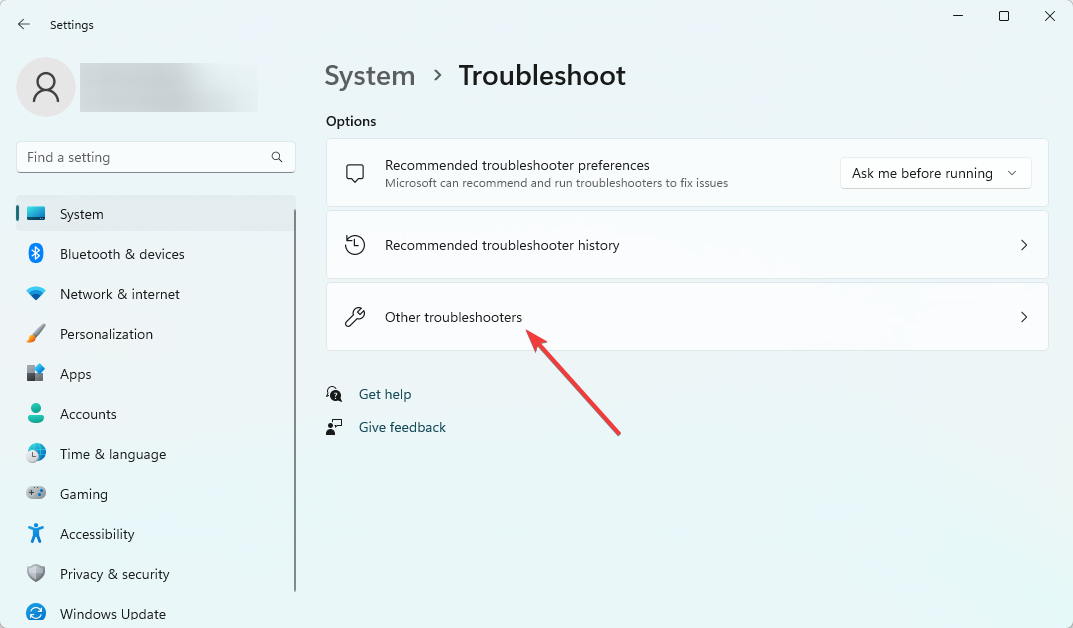Close the Settings window

[1050, 16]
